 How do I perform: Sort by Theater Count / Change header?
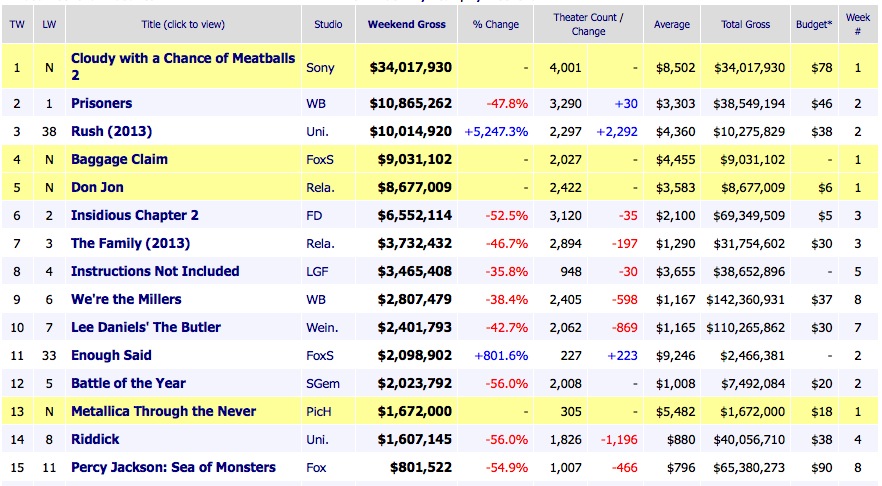588,24
